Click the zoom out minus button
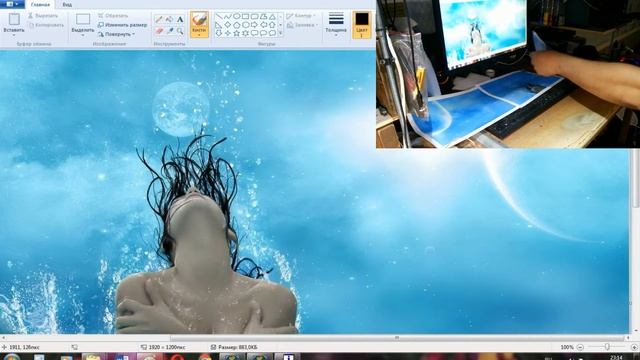The image size is (640, 360). tap(580, 347)
